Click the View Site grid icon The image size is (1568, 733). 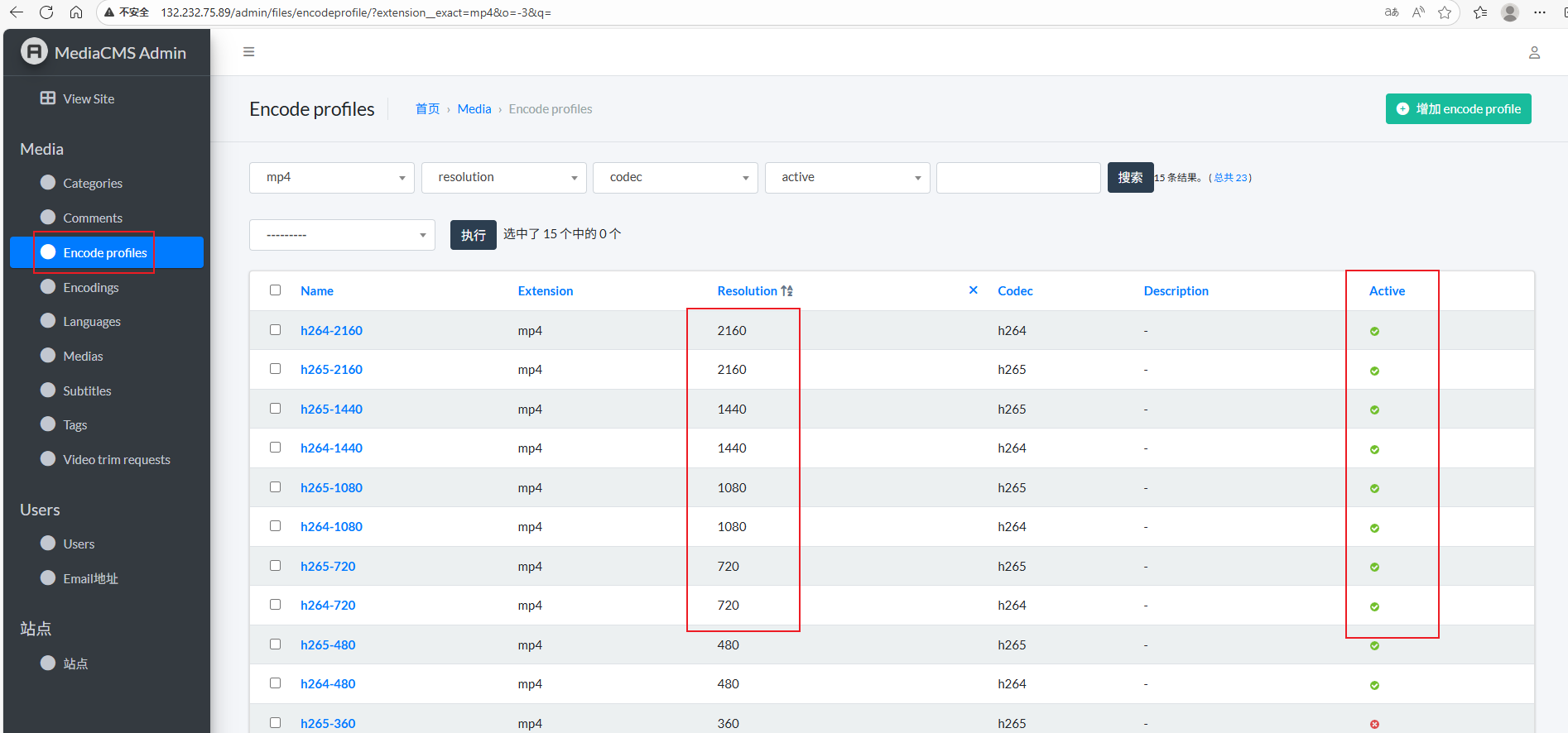click(48, 98)
